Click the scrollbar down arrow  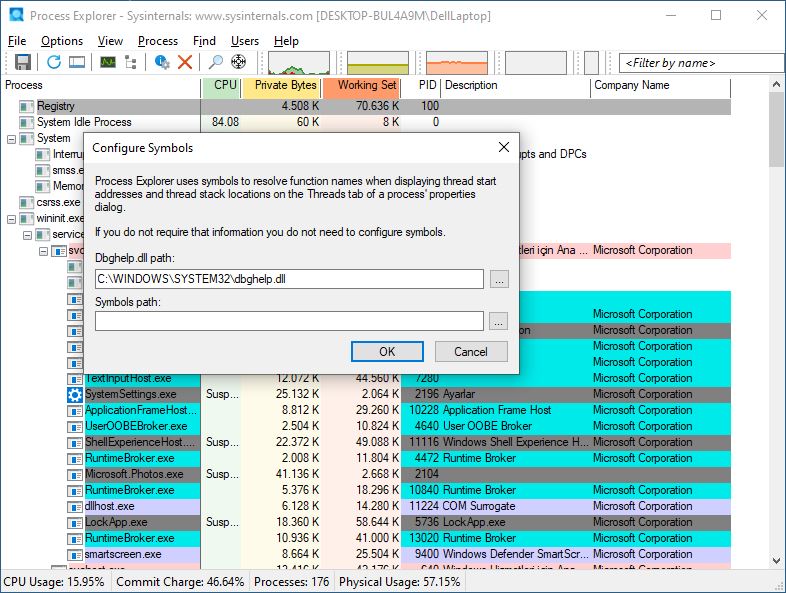click(x=776, y=561)
